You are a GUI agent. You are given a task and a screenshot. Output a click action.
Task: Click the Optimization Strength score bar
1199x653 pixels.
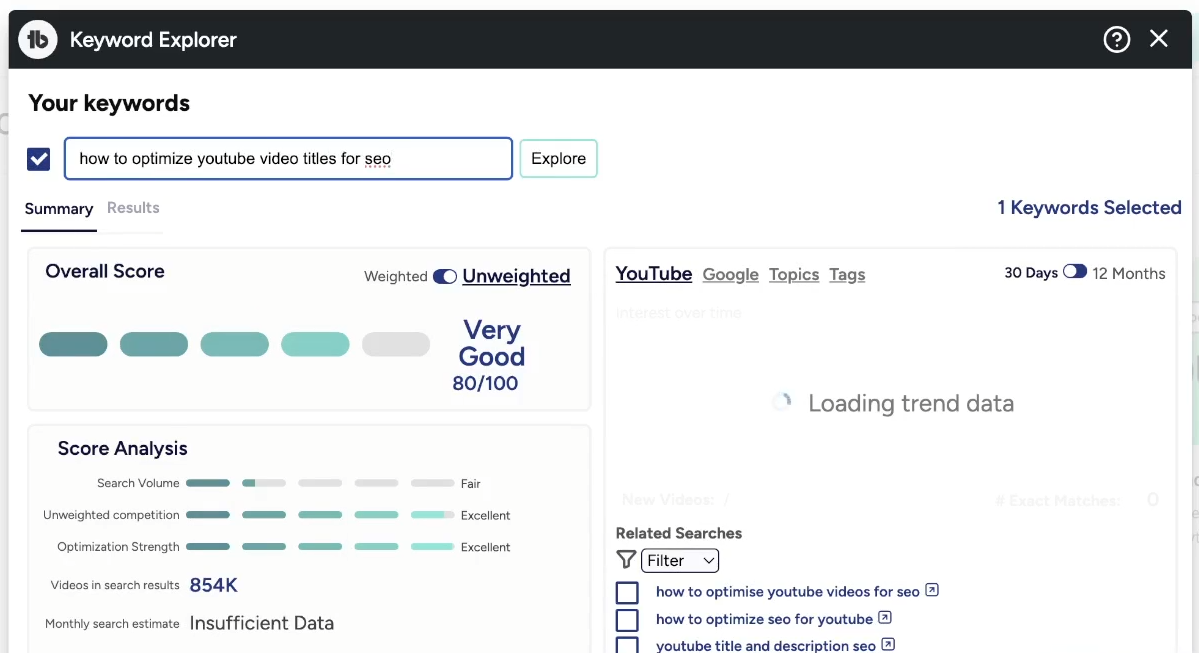pos(320,547)
